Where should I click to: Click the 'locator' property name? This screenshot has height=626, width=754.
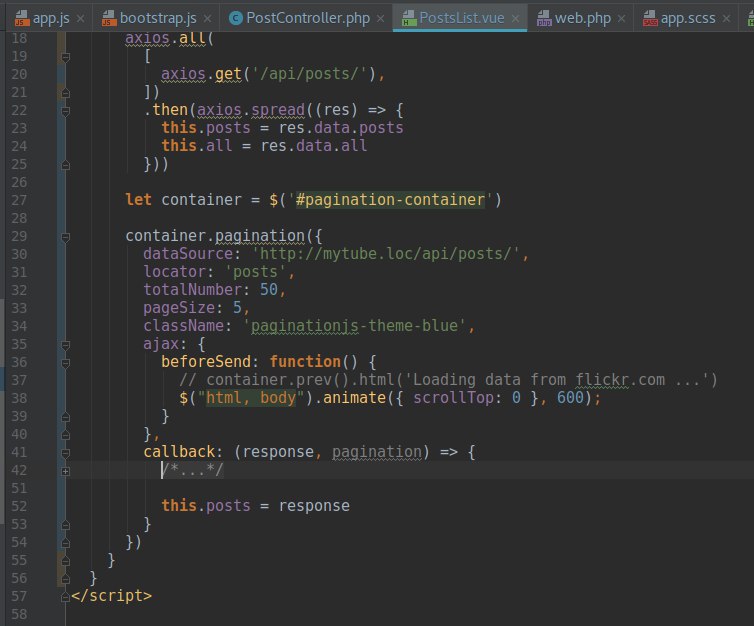pyautogui.click(x=175, y=272)
